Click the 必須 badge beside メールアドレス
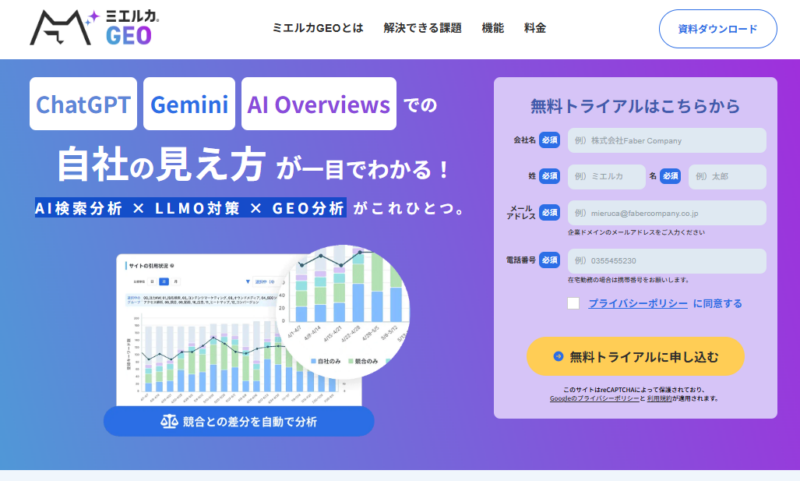Image resolution: width=800 pixels, height=481 pixels. click(549, 212)
